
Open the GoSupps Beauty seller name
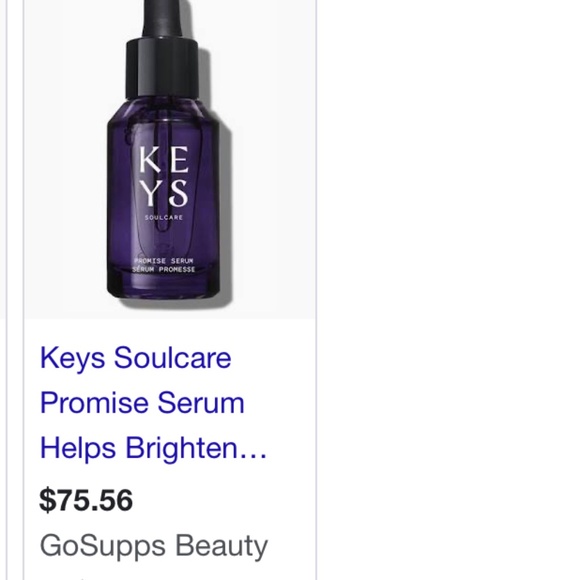tap(154, 546)
